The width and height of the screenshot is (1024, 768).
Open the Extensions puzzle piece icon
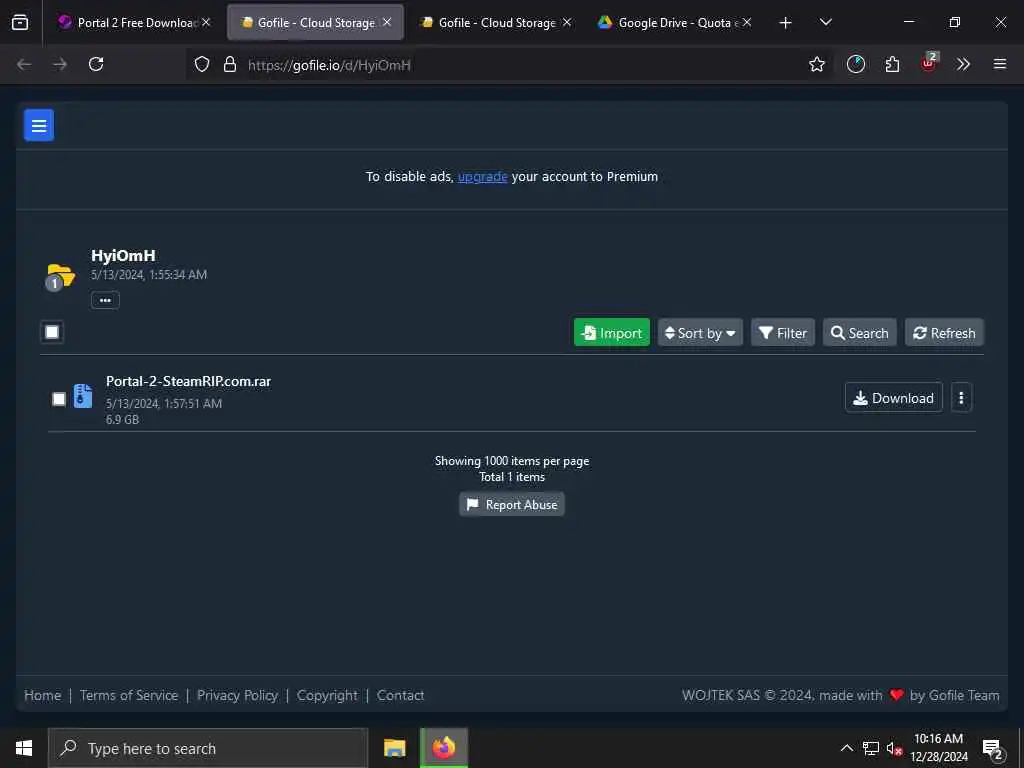[x=892, y=64]
